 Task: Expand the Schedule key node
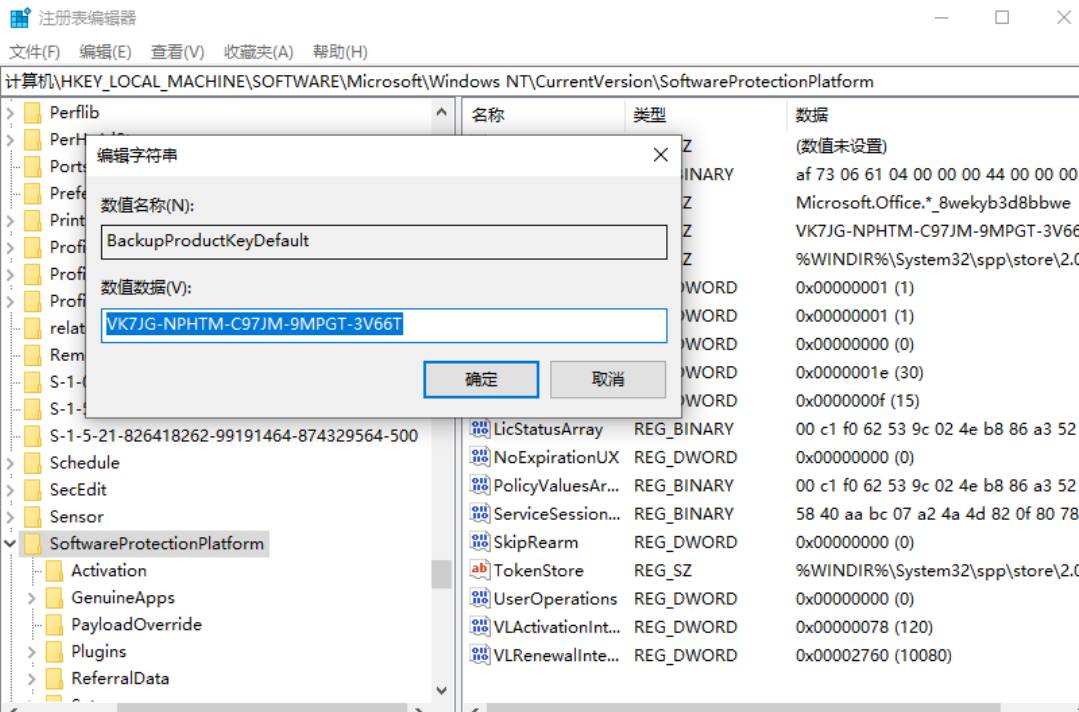click(x=10, y=462)
